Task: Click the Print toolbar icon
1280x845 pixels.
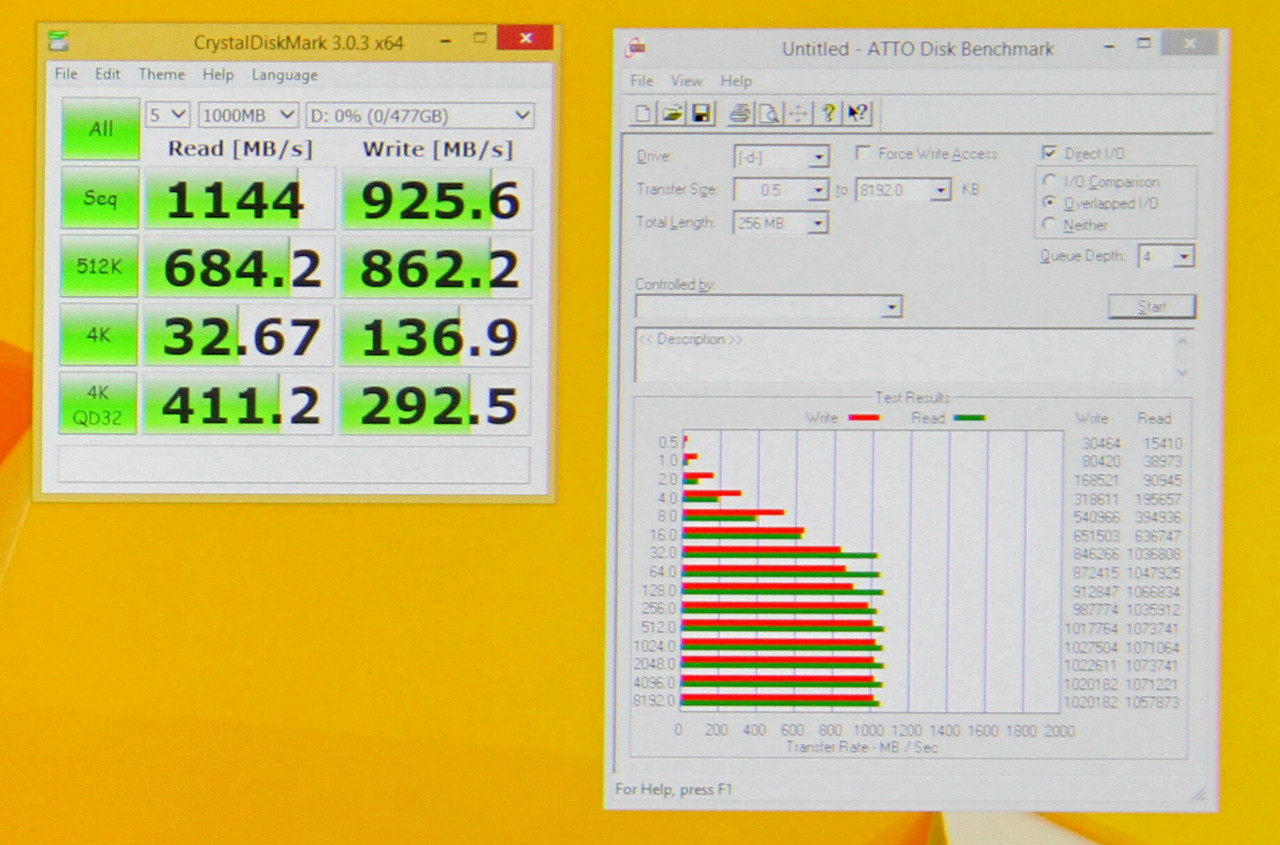Action: (740, 113)
